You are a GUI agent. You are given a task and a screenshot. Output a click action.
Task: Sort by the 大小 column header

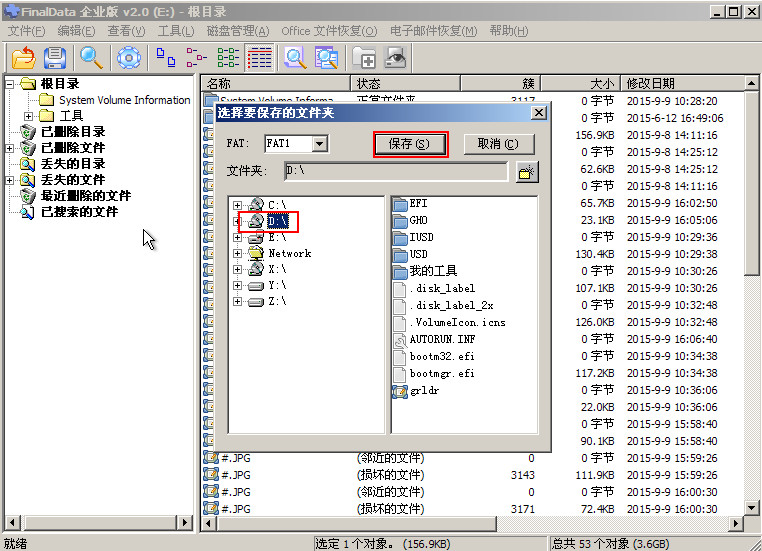(580, 84)
